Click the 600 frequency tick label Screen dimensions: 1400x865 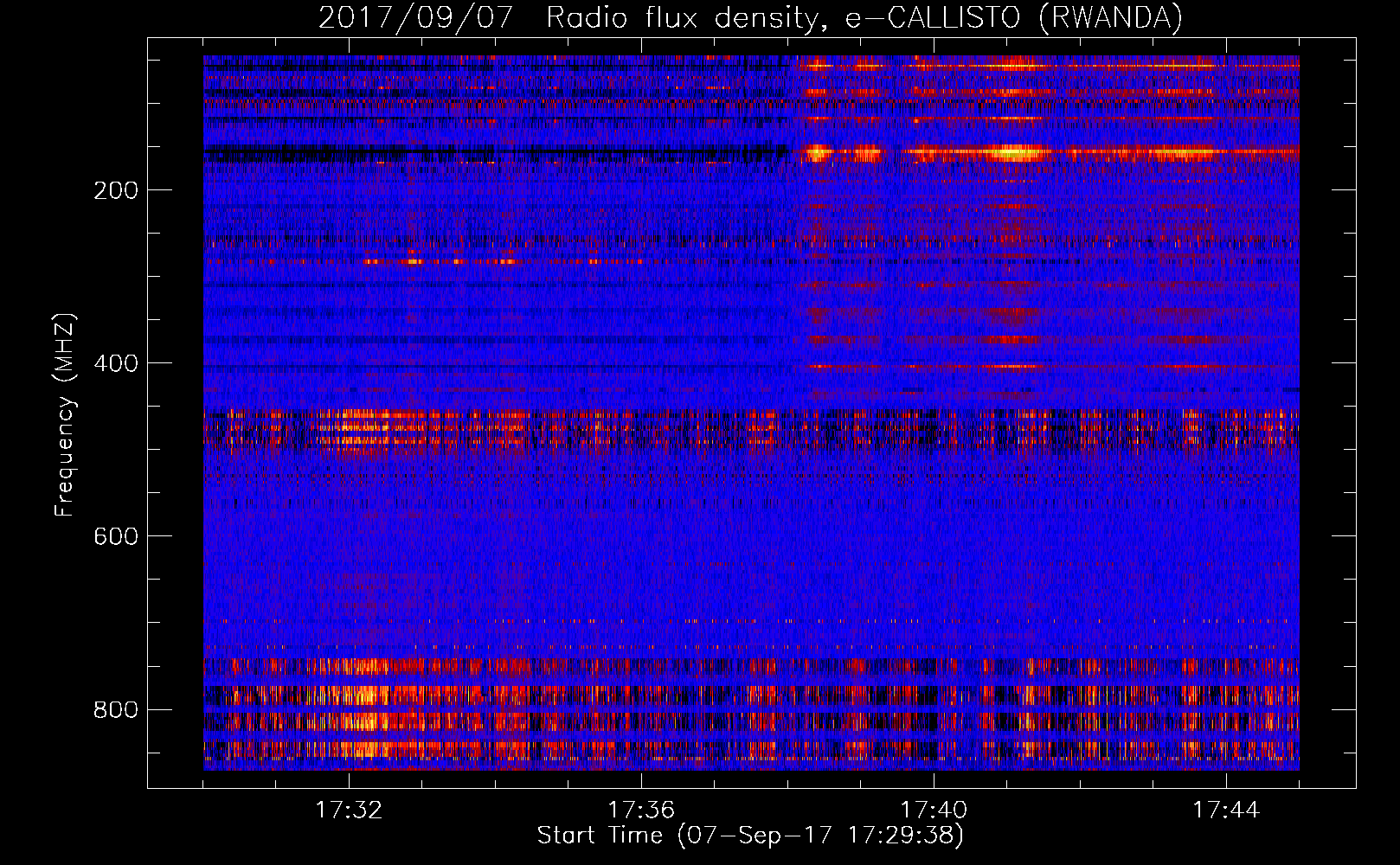click(116, 536)
